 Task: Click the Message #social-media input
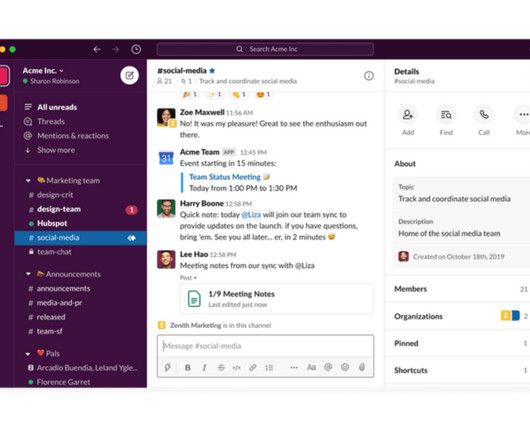point(265,346)
